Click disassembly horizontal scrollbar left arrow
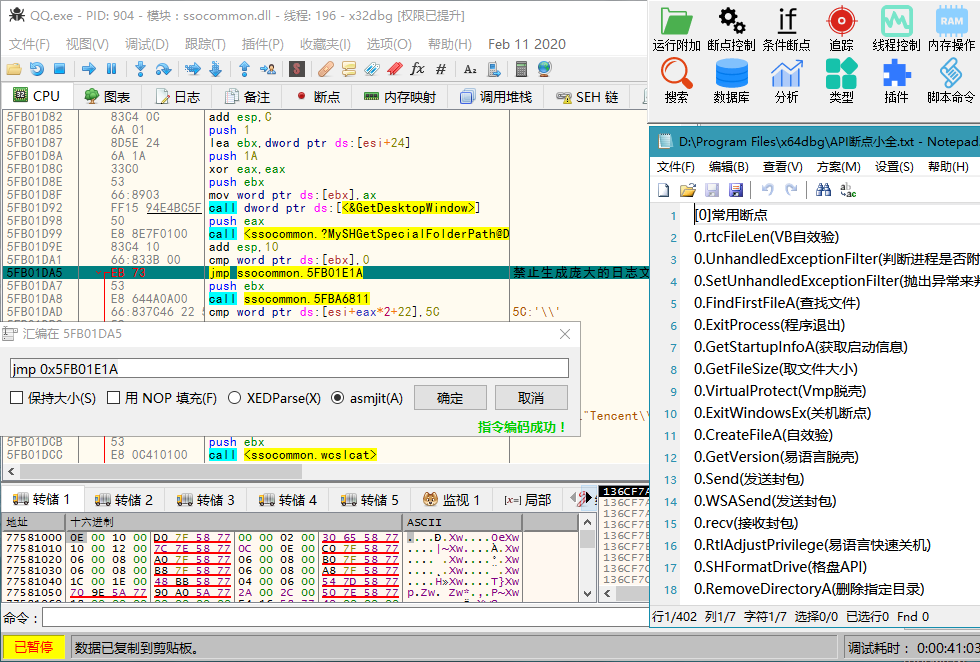Image resolution: width=980 pixels, height=662 pixels. click(x=11, y=471)
